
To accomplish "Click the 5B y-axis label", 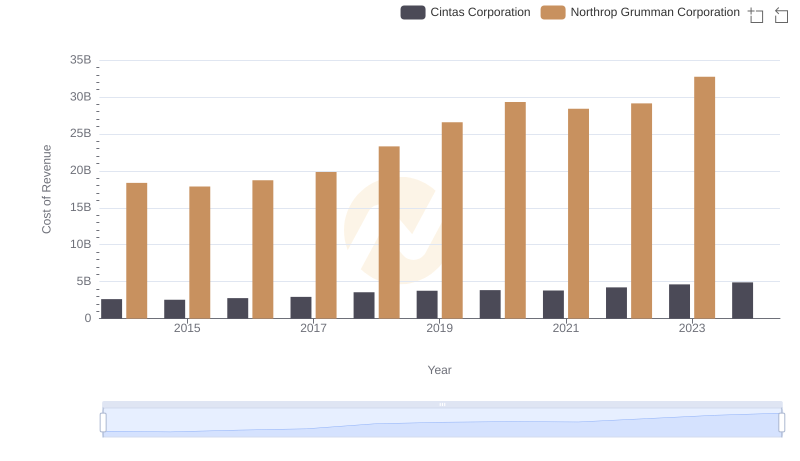I will click(84, 281).
